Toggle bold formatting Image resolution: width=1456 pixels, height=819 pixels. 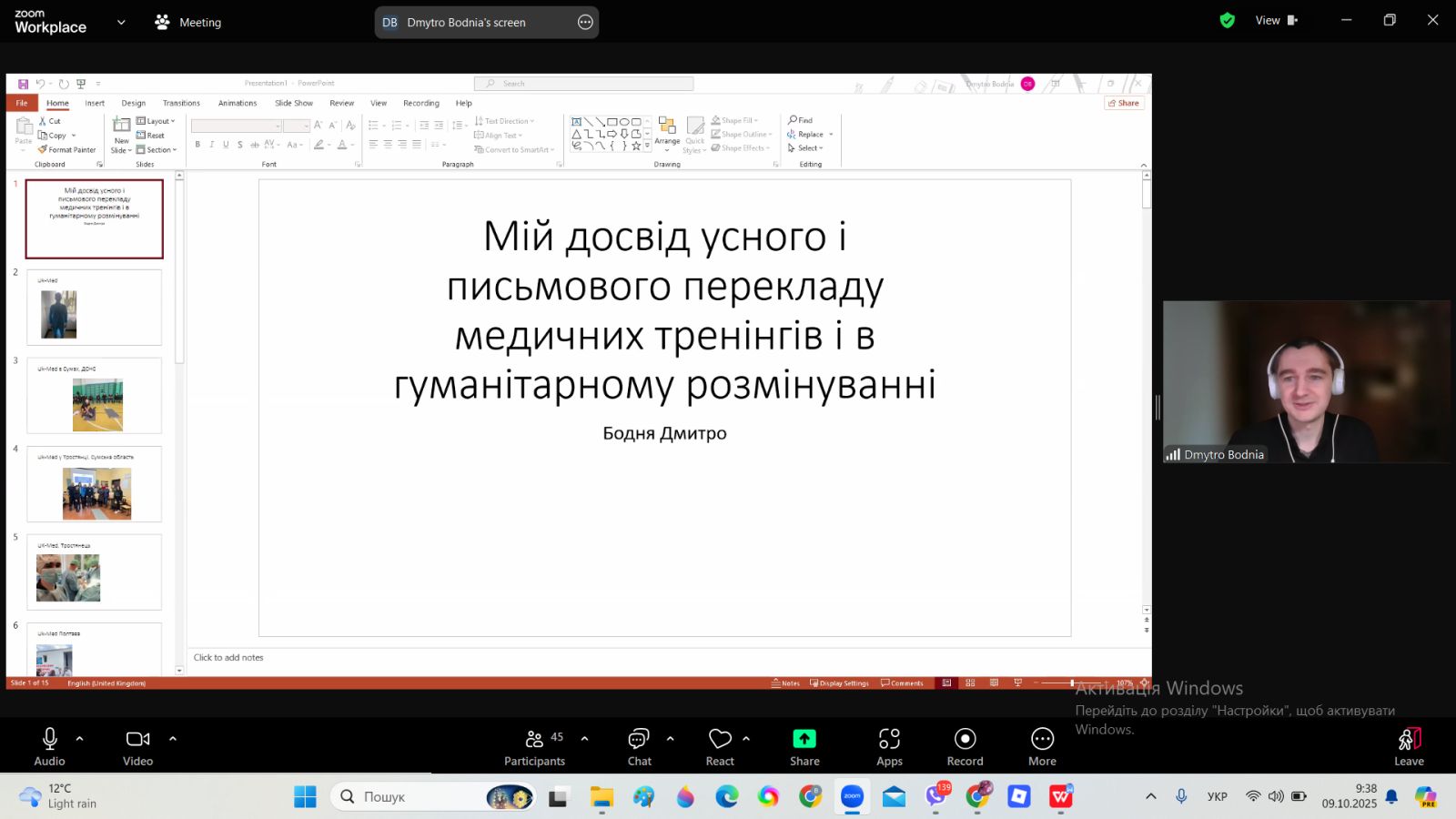[197, 144]
